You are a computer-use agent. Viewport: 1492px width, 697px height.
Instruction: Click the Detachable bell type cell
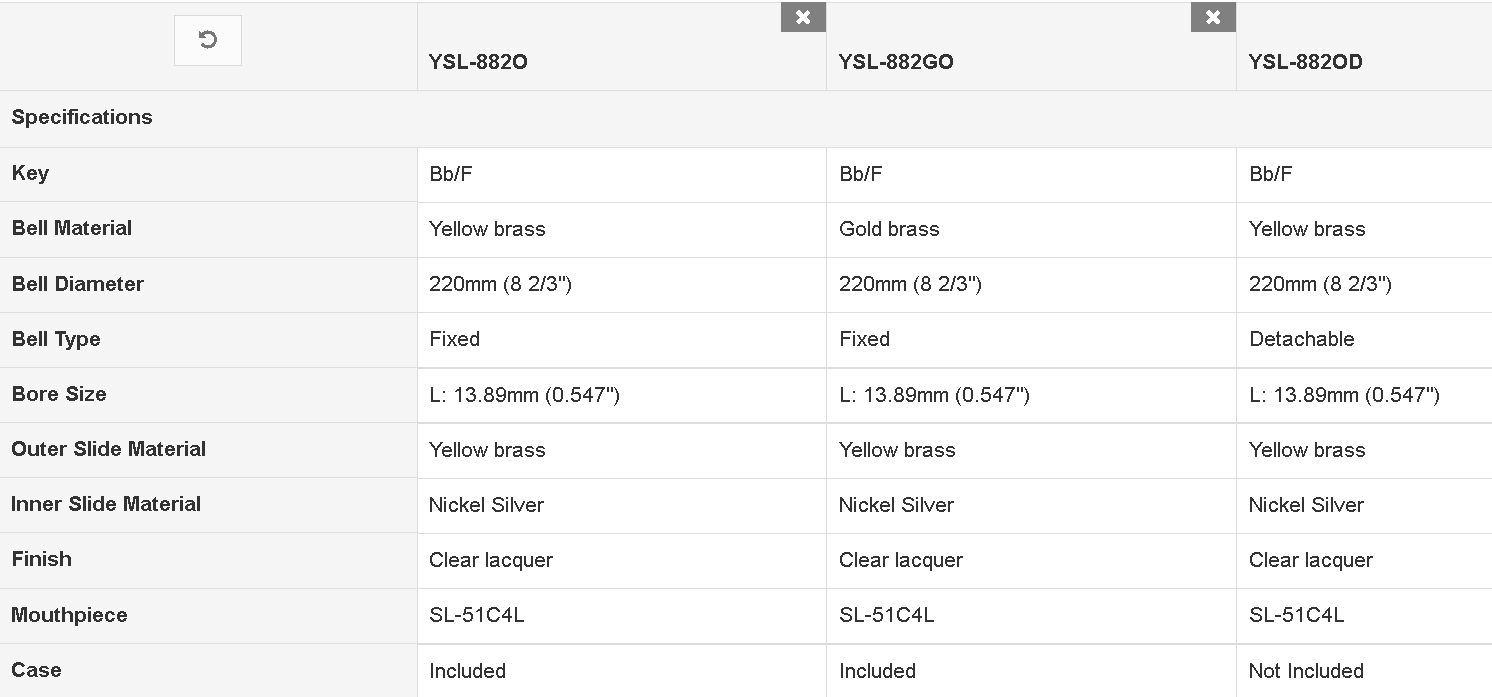coord(1364,339)
